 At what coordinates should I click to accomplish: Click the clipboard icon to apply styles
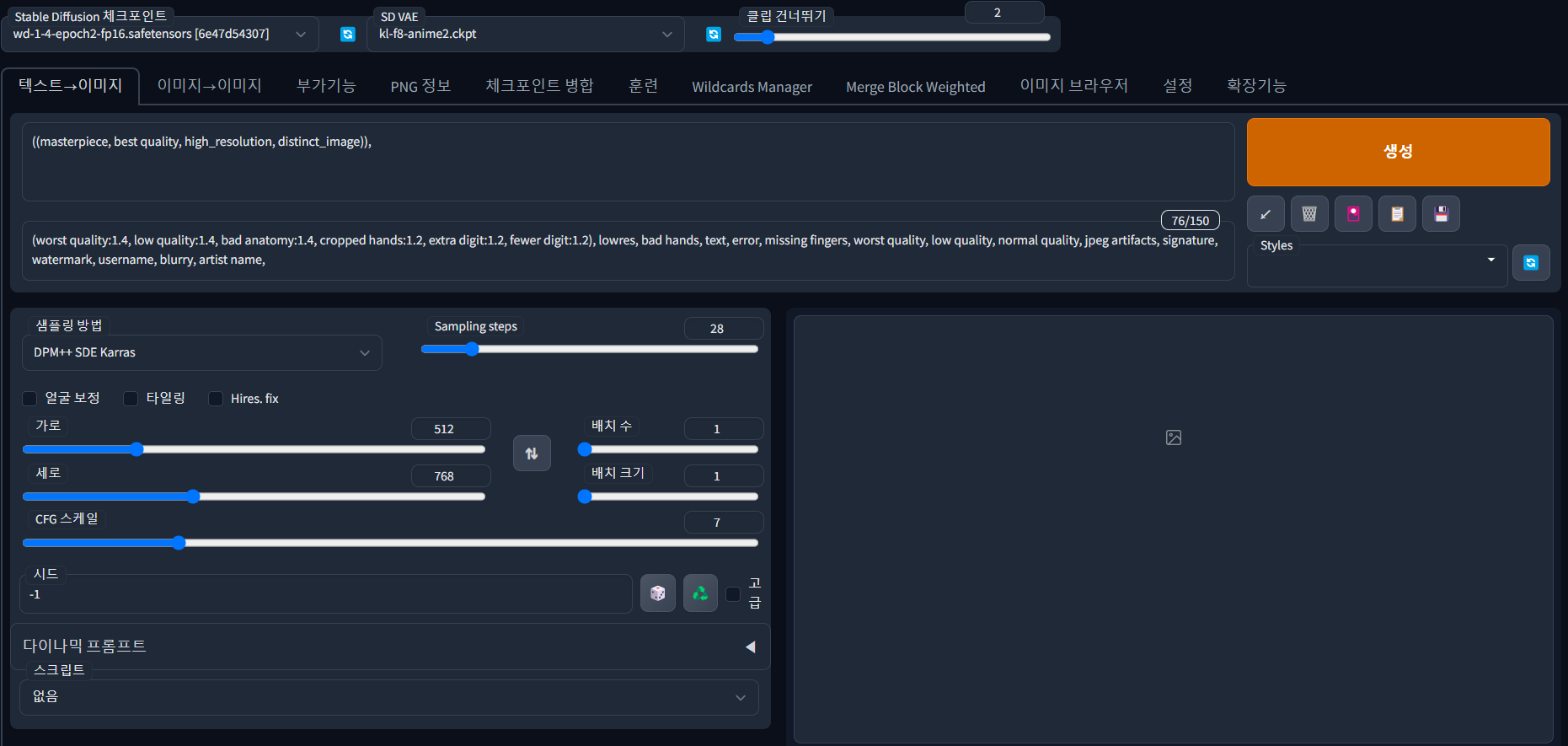tap(1397, 214)
